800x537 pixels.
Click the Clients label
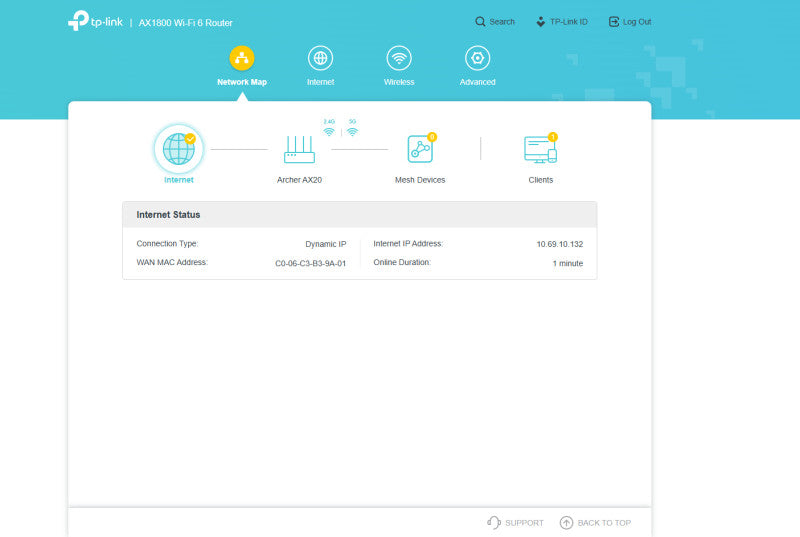pos(541,180)
